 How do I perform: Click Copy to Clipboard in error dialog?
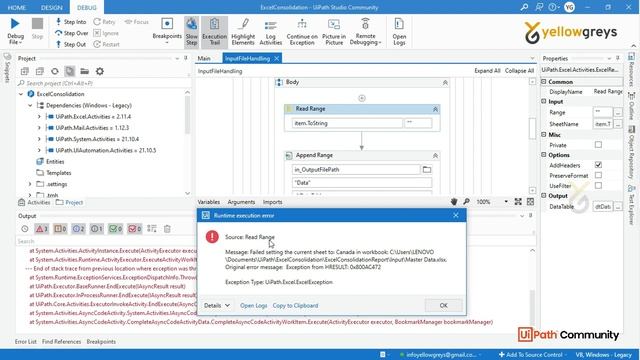pyautogui.click(x=295, y=306)
